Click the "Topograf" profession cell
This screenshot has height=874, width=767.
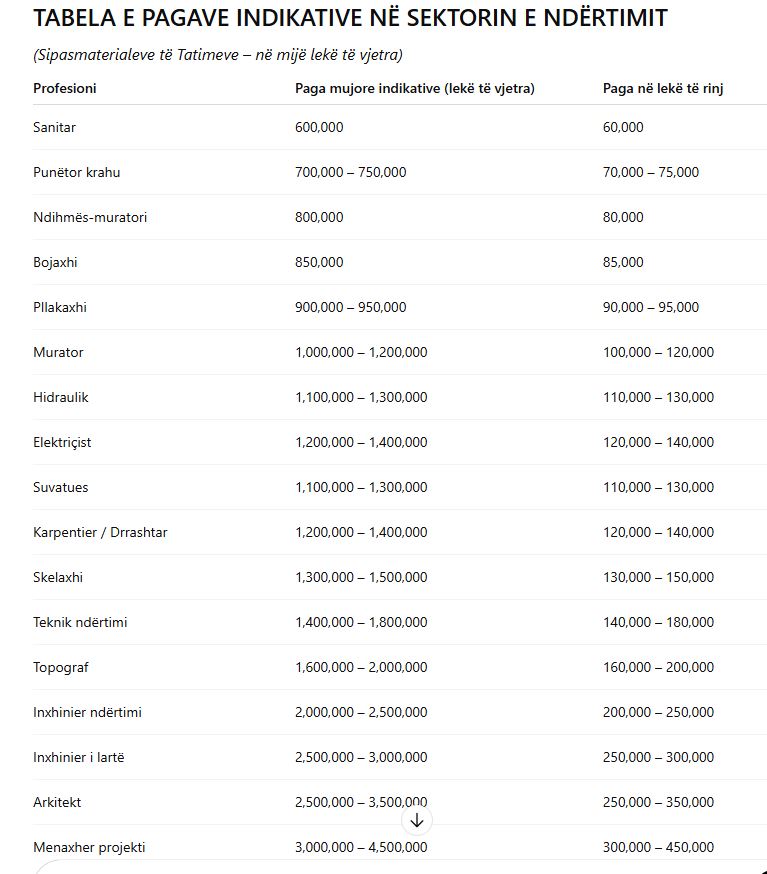61,667
